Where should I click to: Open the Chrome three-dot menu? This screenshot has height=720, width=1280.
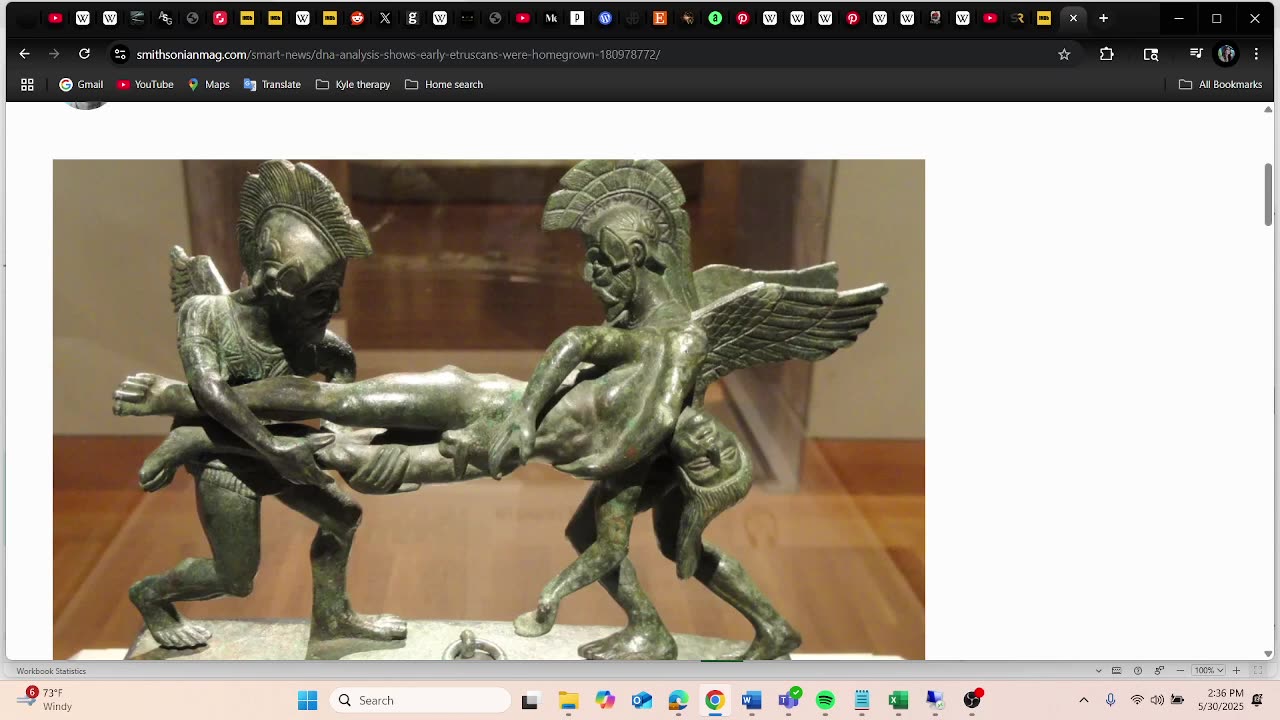(x=1256, y=54)
